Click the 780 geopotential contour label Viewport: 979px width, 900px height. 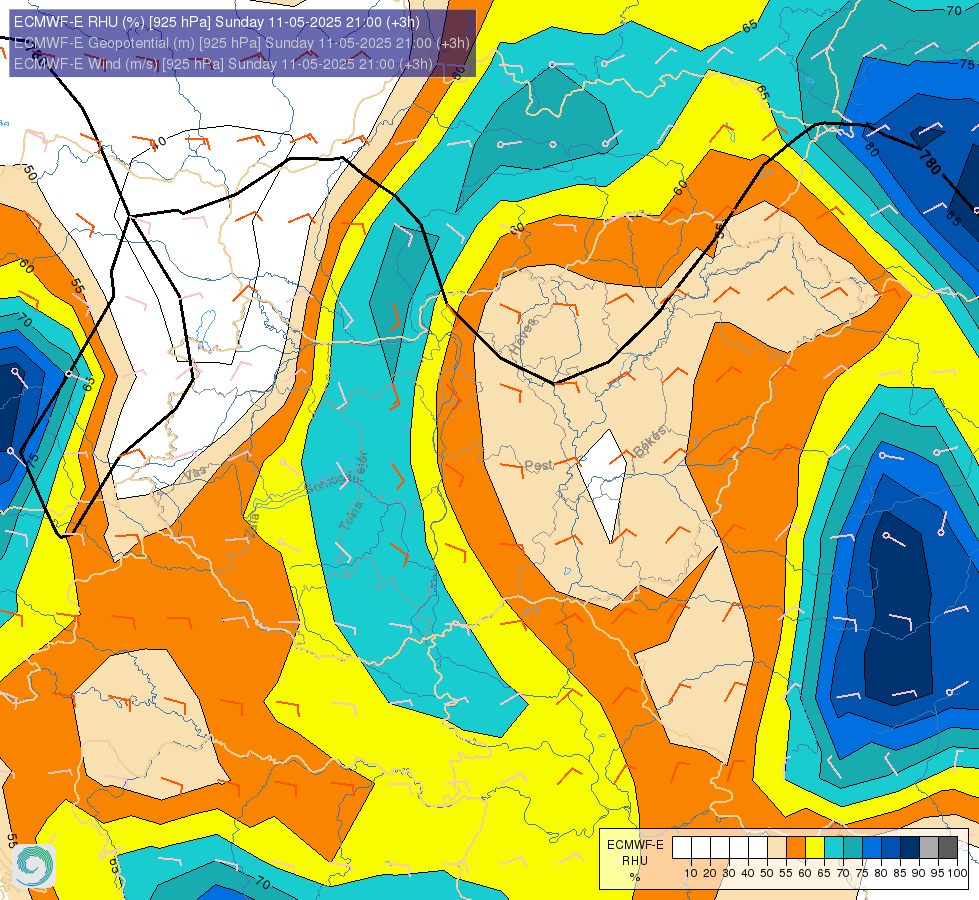(930, 163)
